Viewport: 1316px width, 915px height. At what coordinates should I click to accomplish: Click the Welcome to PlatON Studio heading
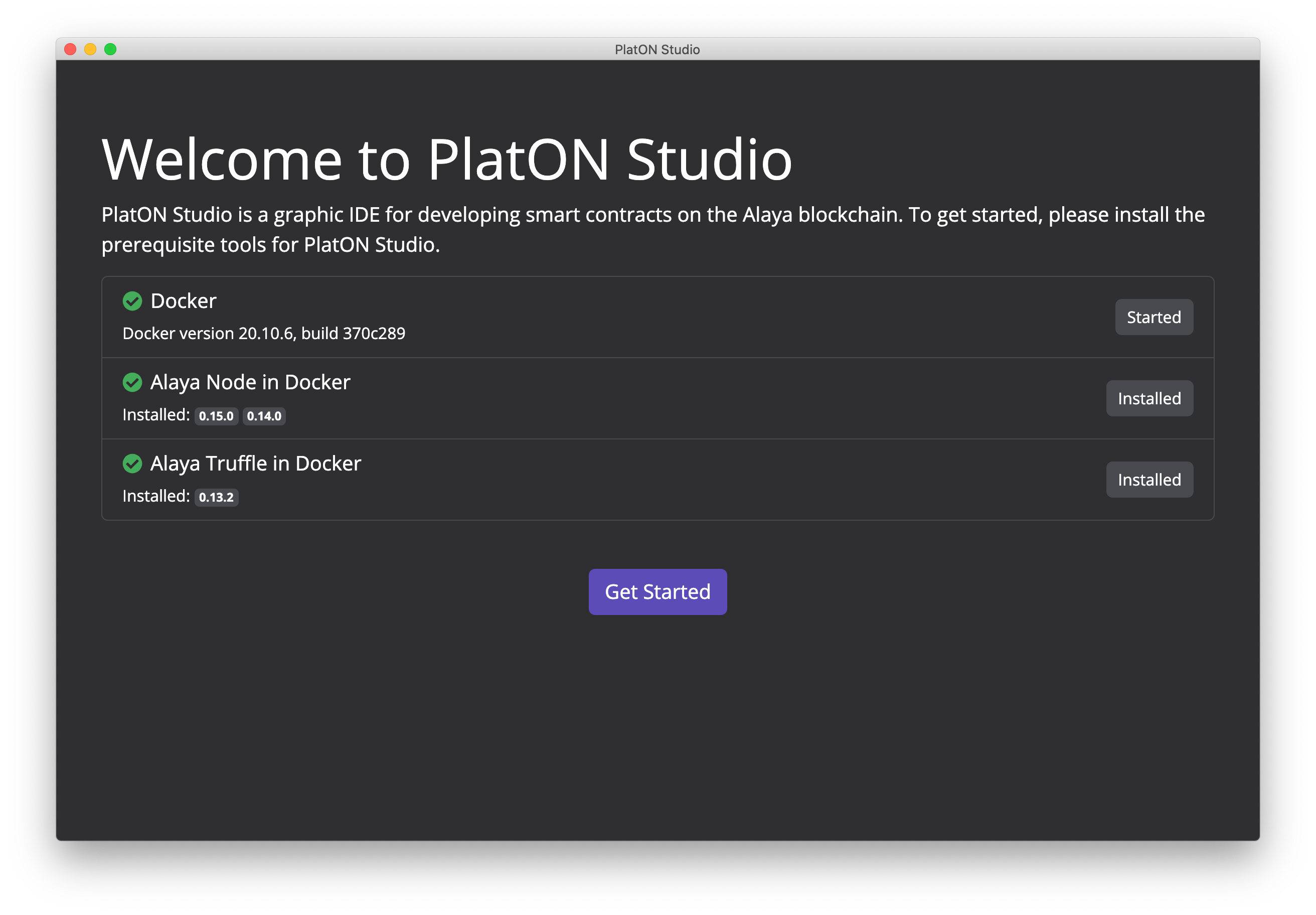pos(446,160)
